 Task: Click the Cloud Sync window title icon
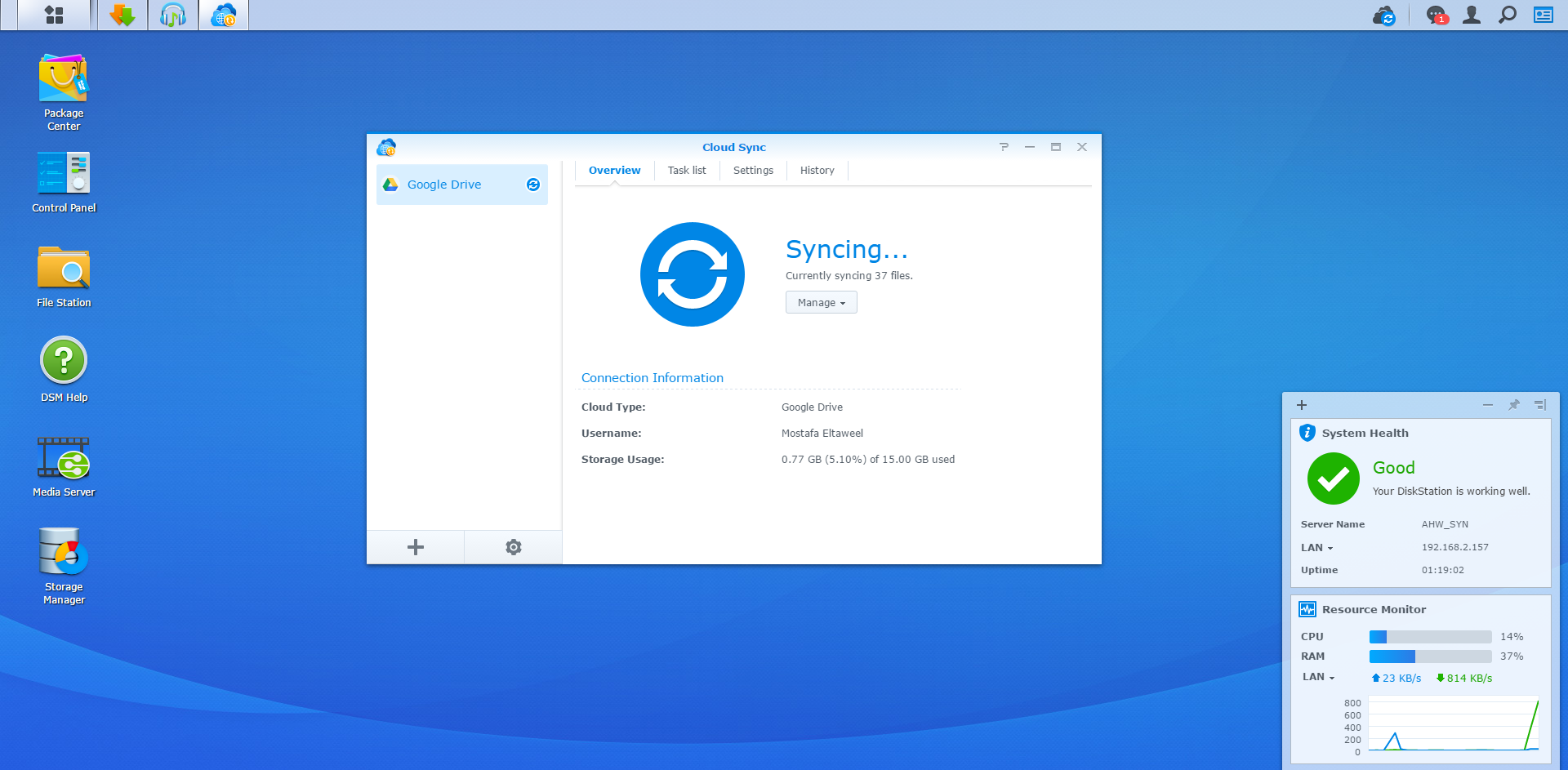[x=386, y=148]
